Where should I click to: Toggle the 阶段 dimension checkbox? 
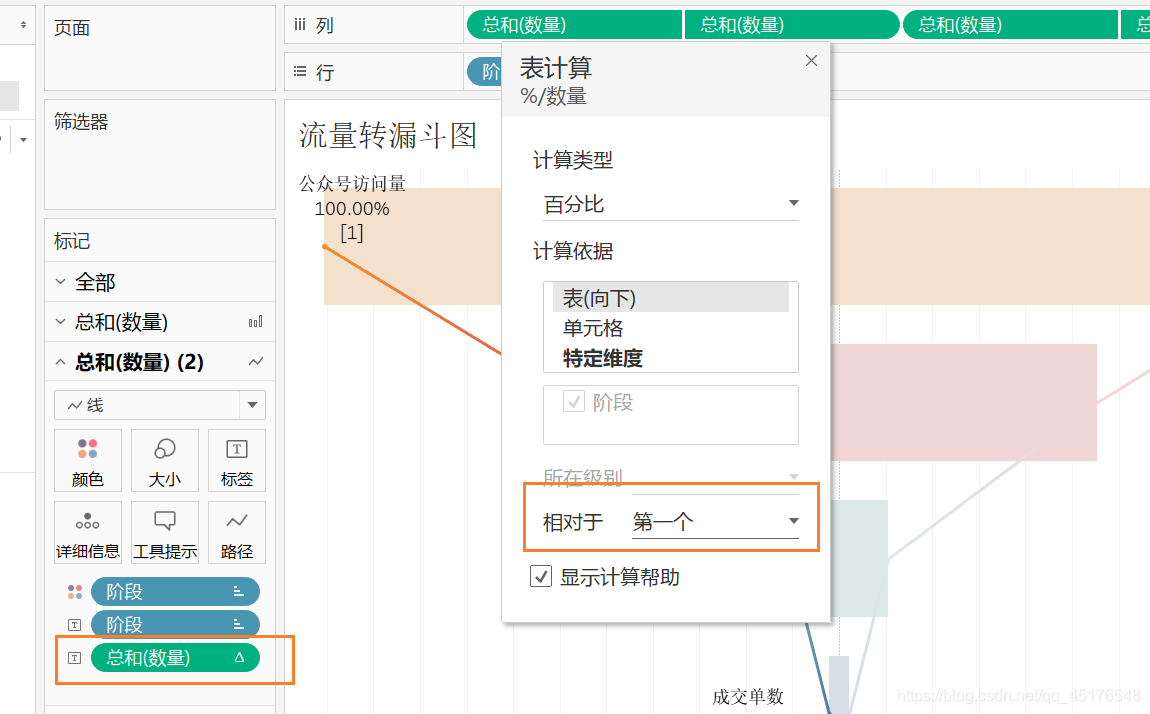click(574, 401)
